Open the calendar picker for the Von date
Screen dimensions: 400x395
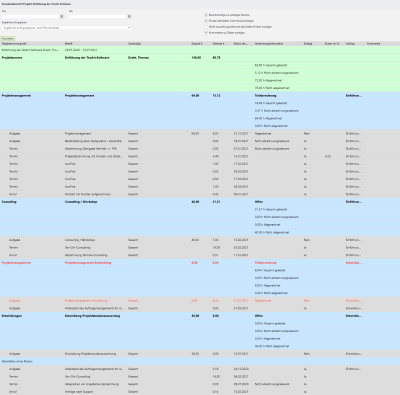pos(62,16)
